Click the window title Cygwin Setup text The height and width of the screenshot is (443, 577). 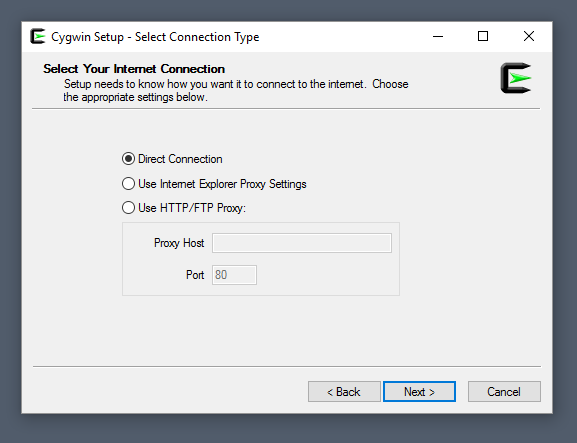pyautogui.click(x=87, y=37)
